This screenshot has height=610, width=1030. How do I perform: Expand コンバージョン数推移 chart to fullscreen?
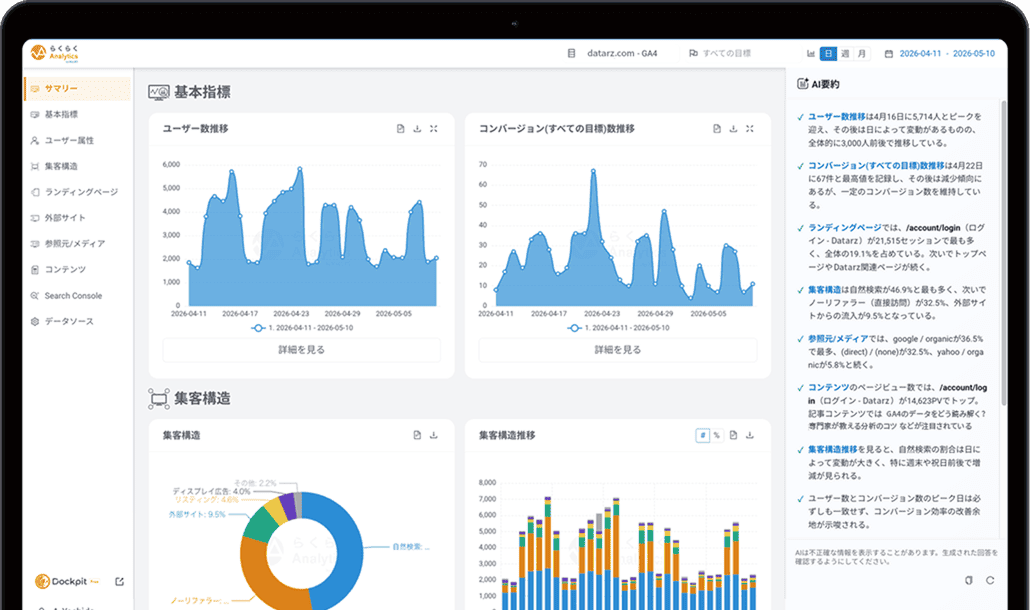pyautogui.click(x=750, y=129)
